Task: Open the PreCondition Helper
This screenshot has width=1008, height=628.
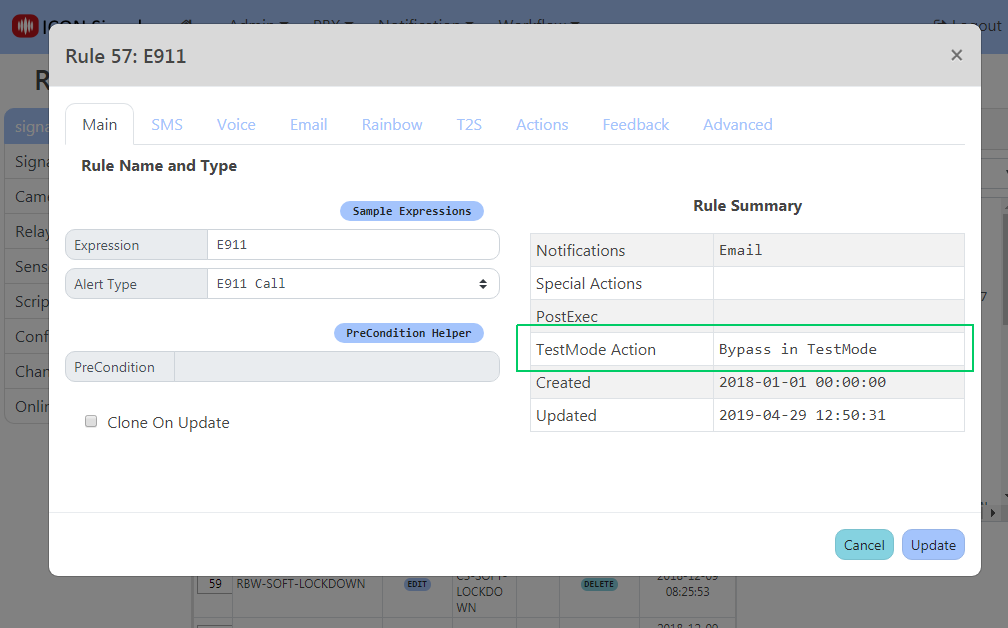Action: tap(408, 333)
